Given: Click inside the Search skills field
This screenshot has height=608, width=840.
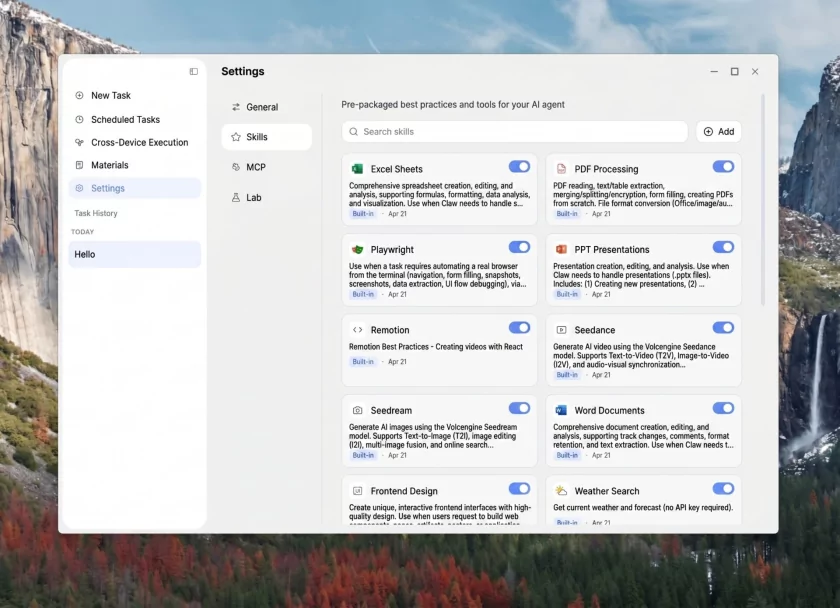Looking at the screenshot, I should point(514,131).
